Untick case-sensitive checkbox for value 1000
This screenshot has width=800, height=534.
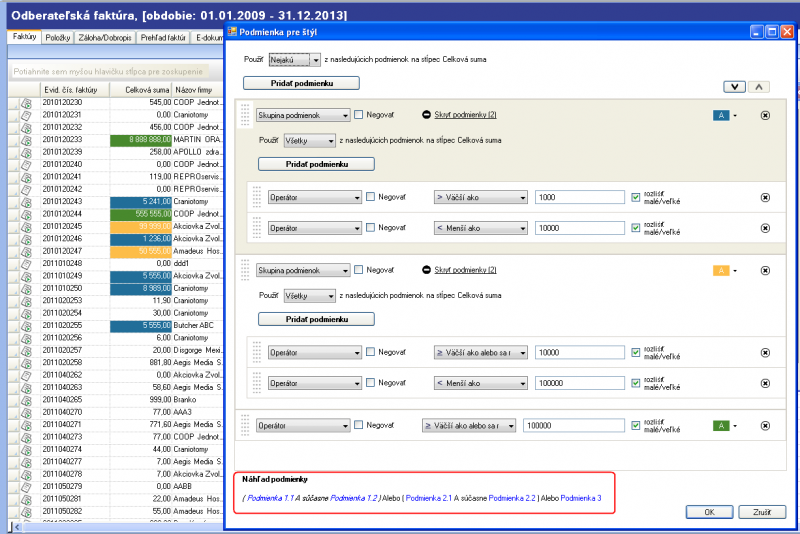click(636, 197)
